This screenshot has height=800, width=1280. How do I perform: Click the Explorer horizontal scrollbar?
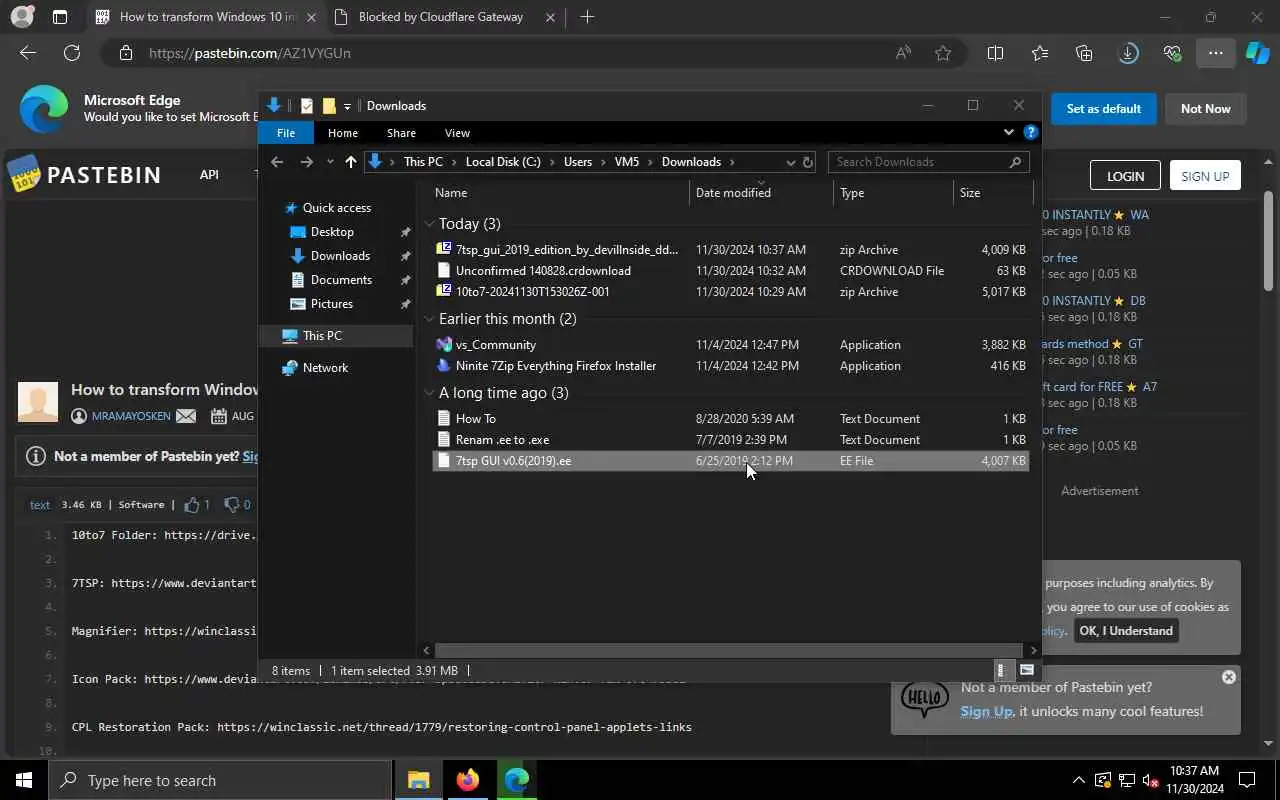pos(729,650)
